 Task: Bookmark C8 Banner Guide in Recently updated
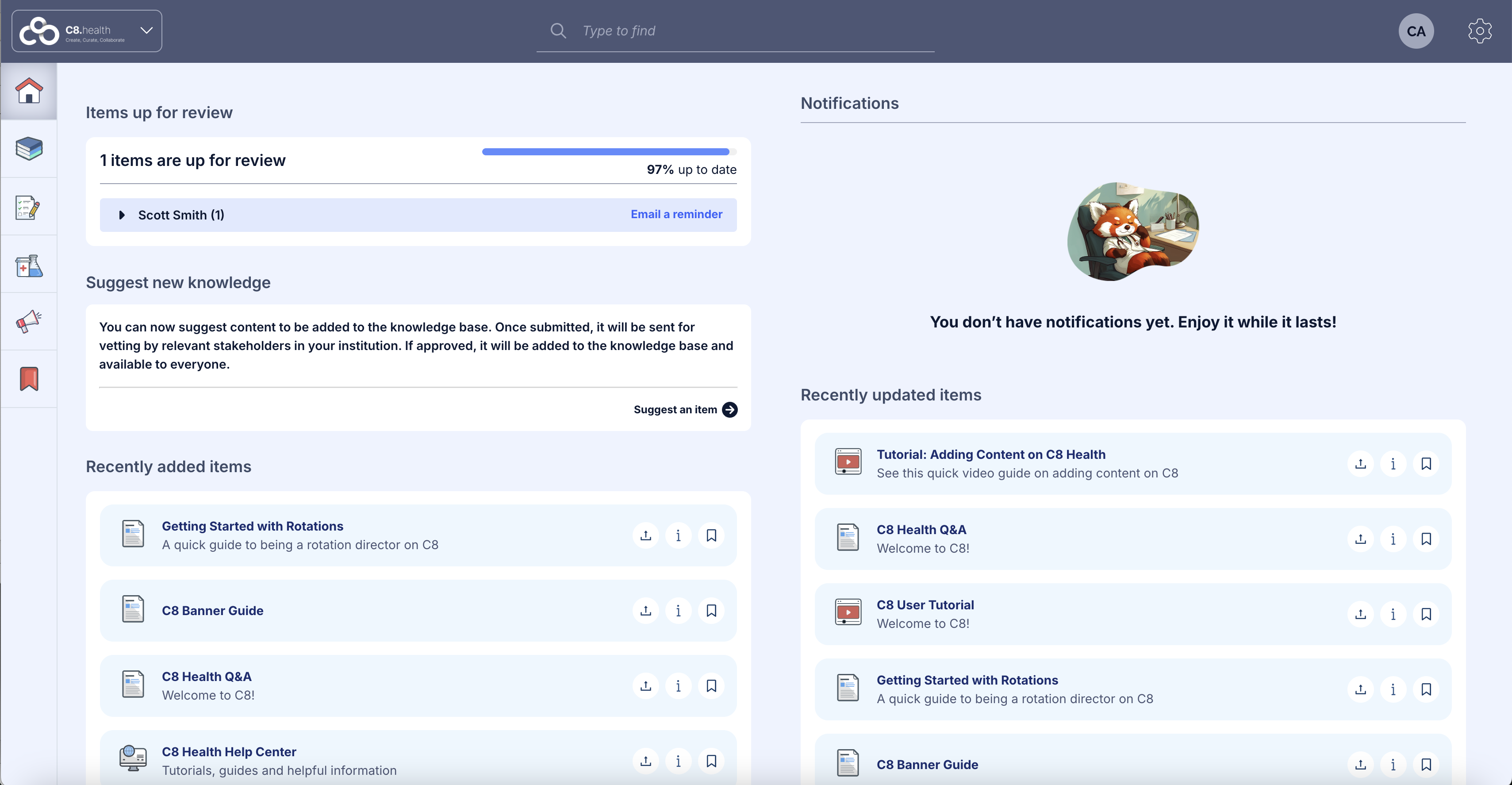coord(1426,765)
